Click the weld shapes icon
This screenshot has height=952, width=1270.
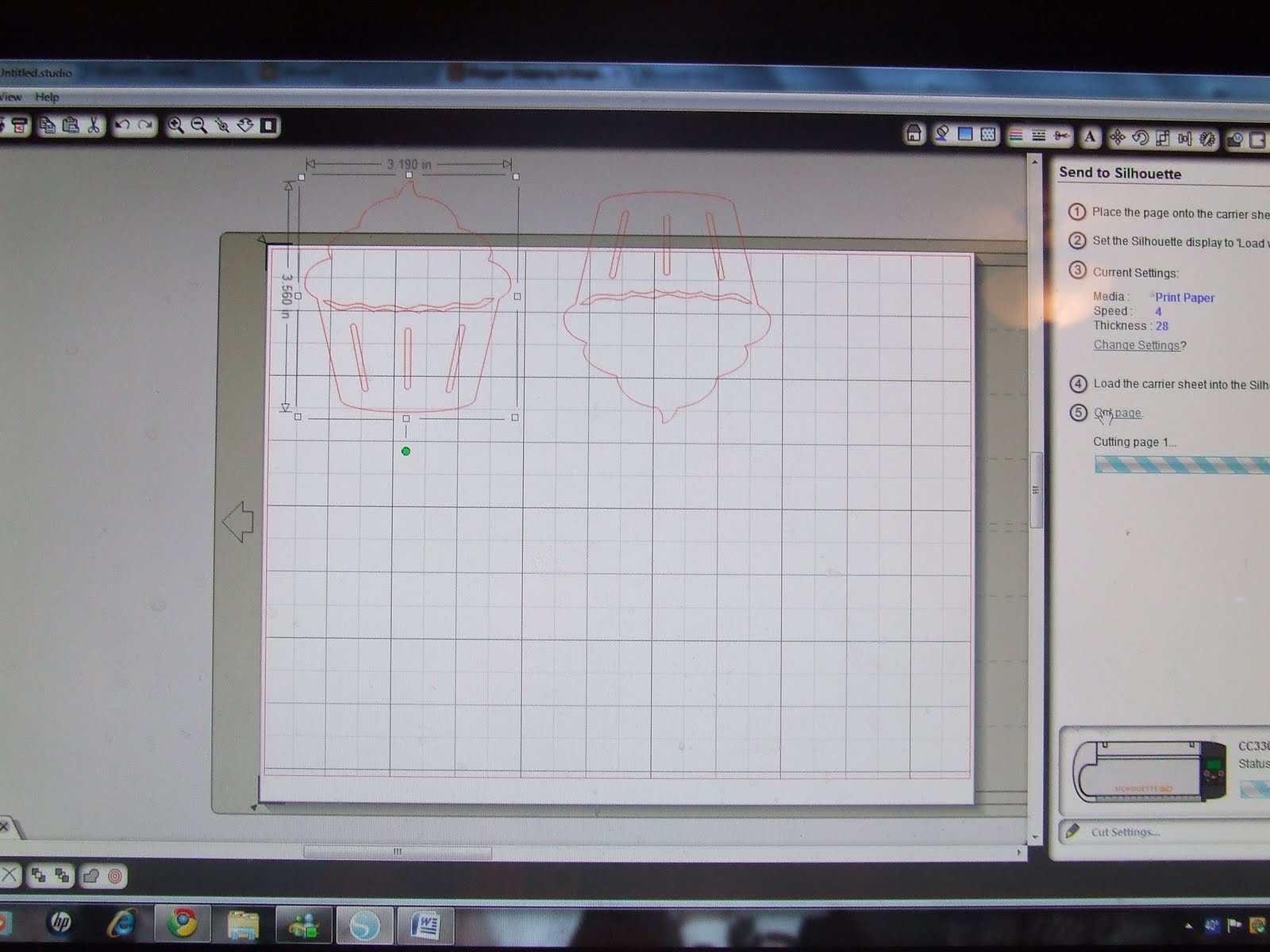click(91, 876)
